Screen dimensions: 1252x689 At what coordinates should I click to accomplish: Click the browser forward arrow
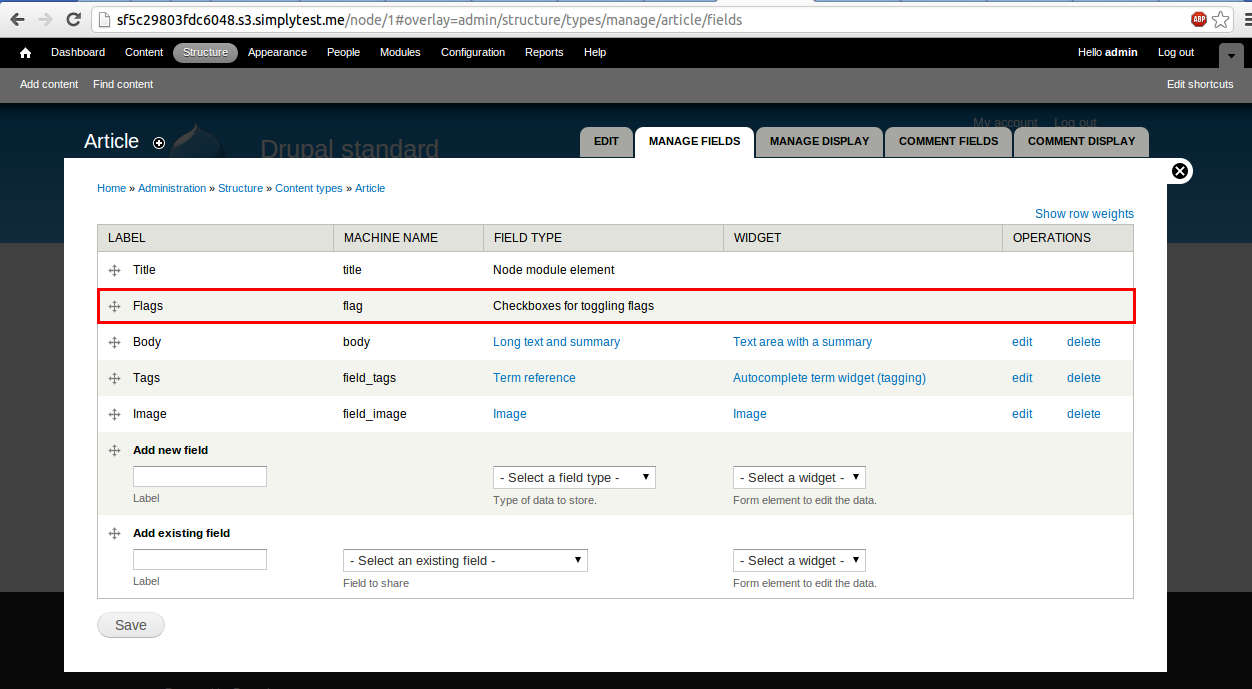pyautogui.click(x=45, y=19)
